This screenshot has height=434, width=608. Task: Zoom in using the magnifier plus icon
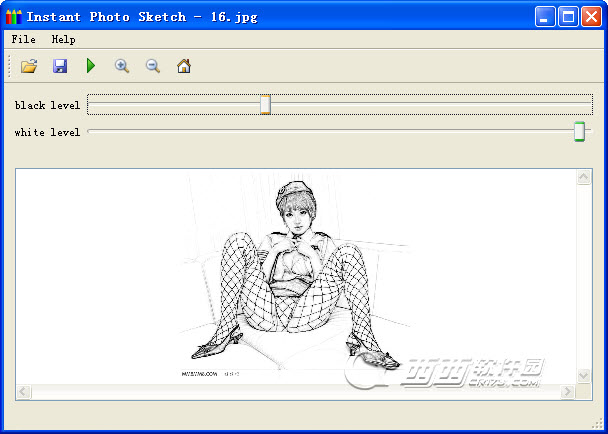[x=122, y=66]
